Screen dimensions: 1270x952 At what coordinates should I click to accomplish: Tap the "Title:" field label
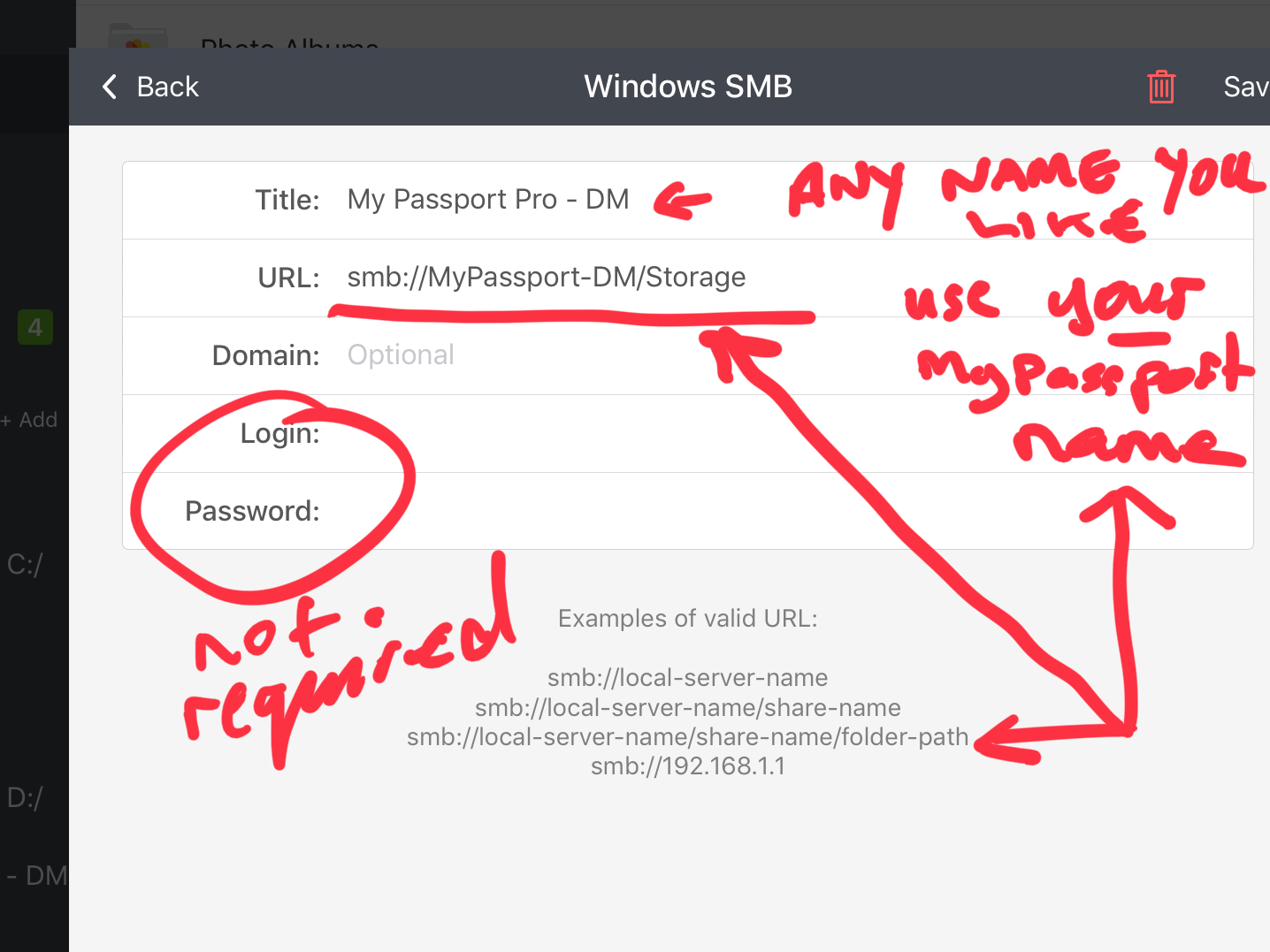pyautogui.click(x=287, y=200)
